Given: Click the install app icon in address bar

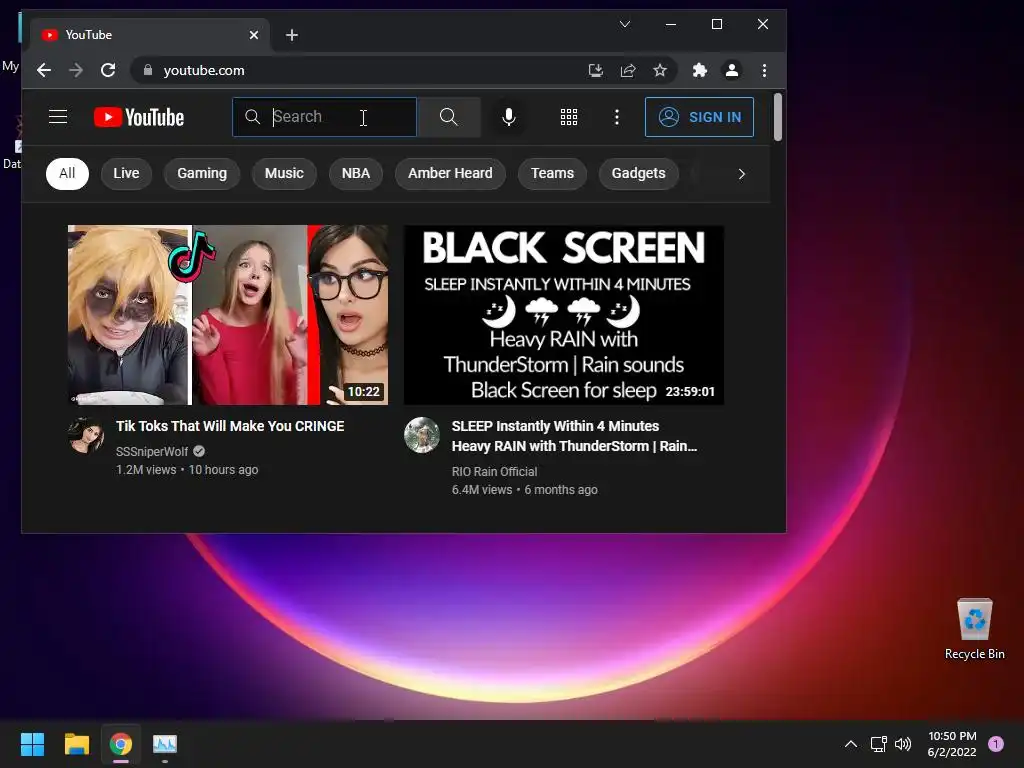Looking at the screenshot, I should (596, 71).
